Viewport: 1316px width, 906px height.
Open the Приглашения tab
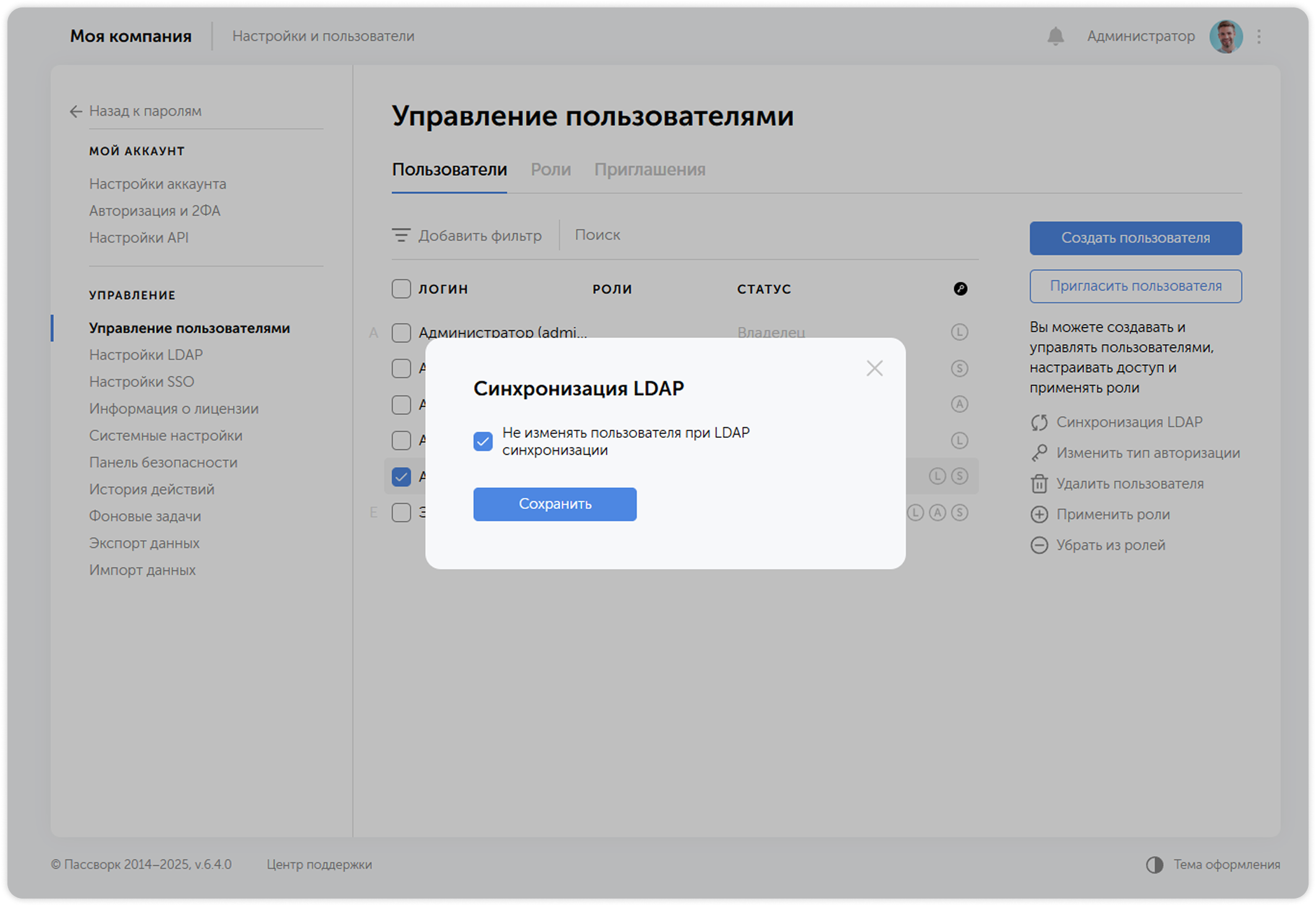[651, 169]
